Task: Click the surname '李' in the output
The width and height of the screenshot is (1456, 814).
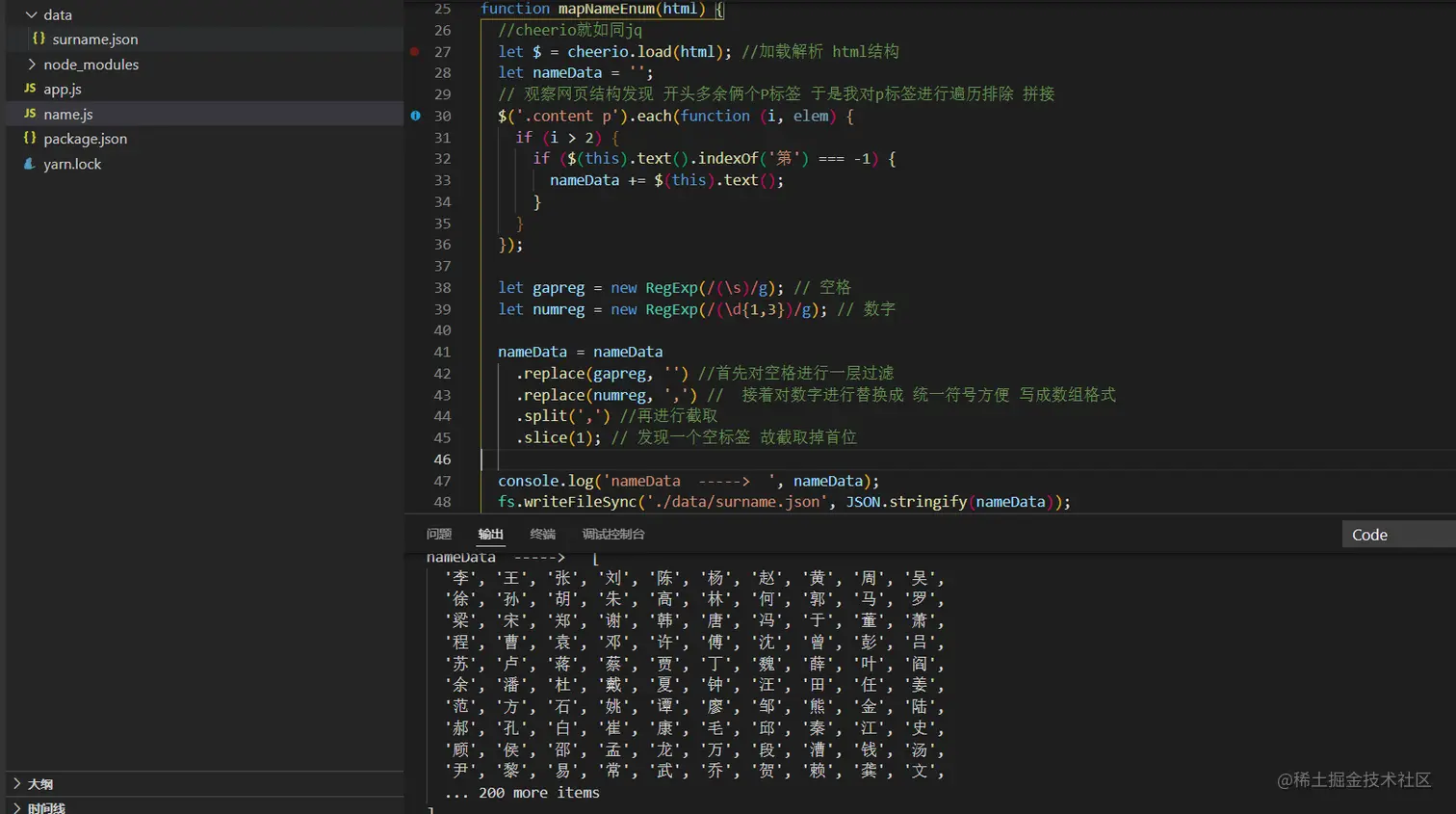Action: pyautogui.click(x=460, y=578)
